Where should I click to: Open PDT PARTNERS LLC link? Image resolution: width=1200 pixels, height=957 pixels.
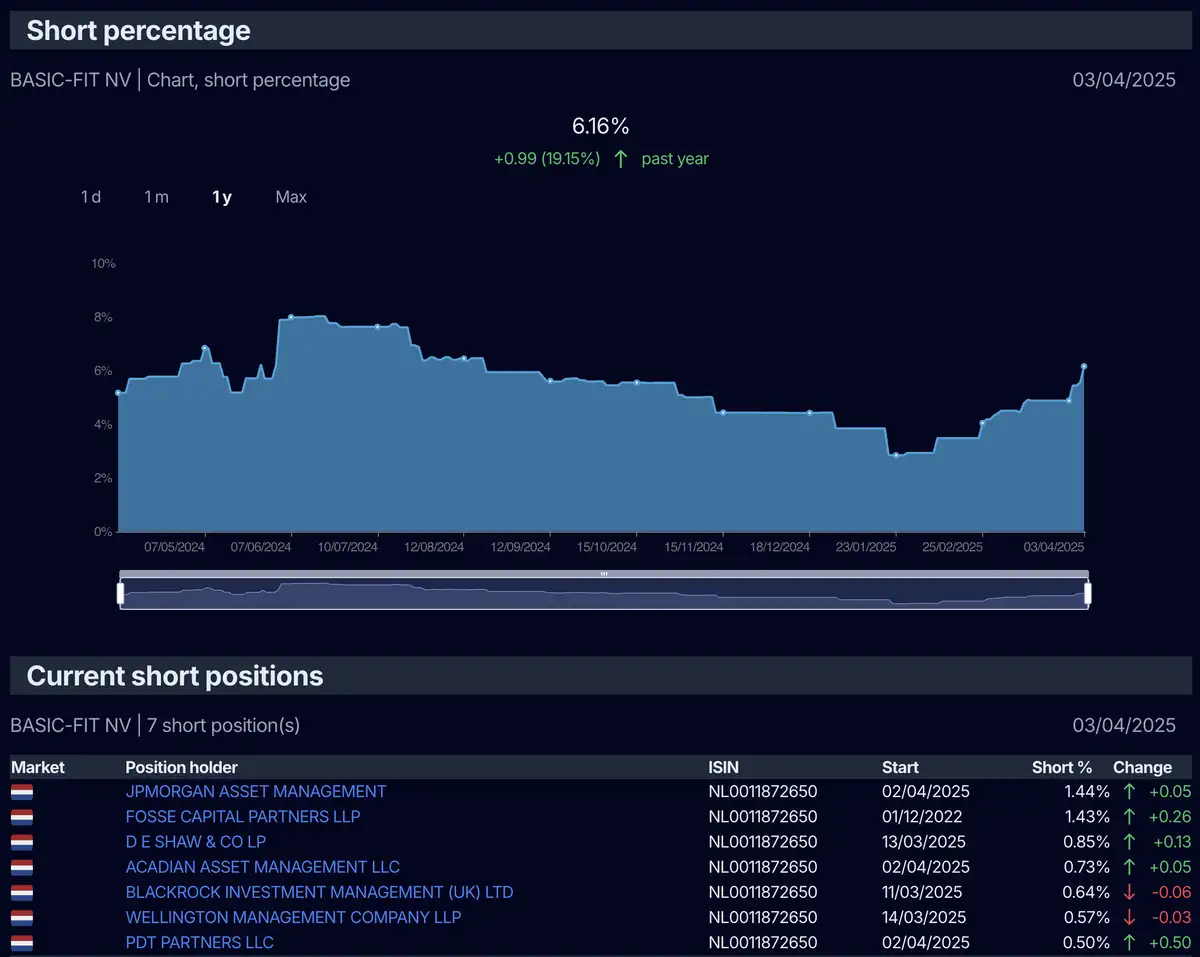coord(199,942)
